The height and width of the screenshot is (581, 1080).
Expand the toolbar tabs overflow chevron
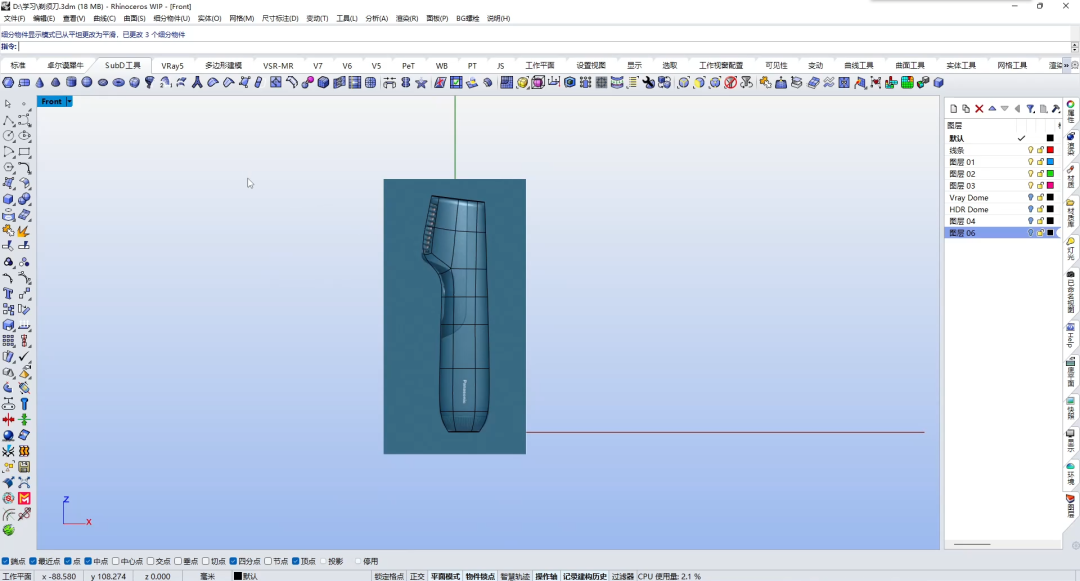click(x=1066, y=65)
